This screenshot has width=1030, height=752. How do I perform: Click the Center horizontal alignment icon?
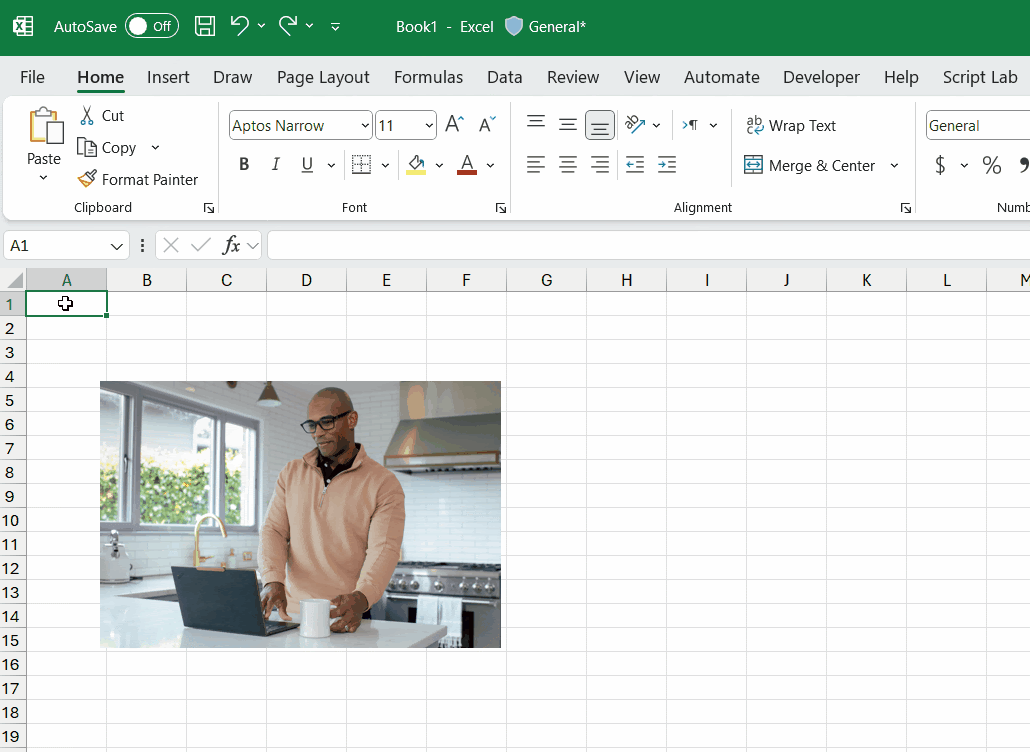click(568, 165)
